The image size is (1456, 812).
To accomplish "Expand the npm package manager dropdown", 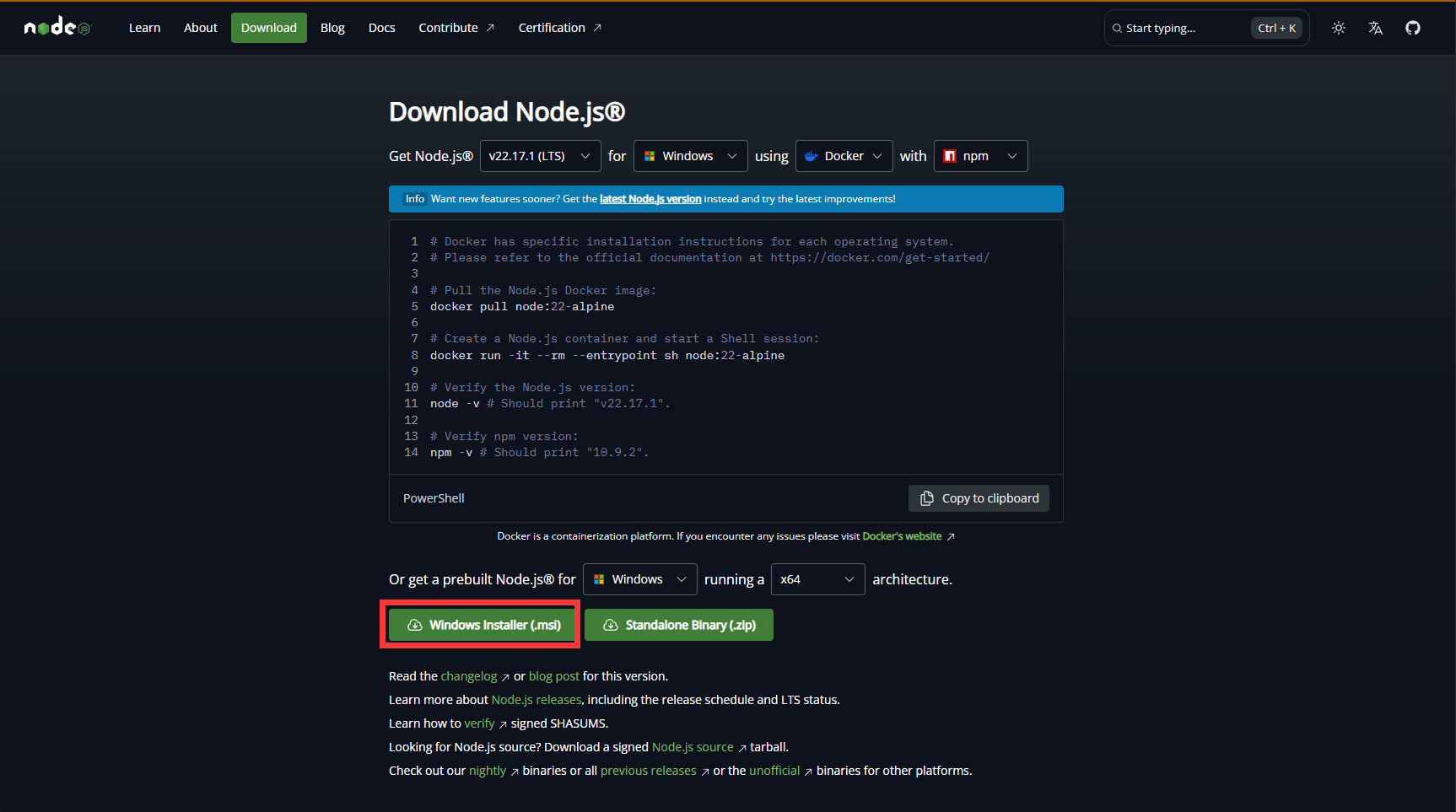I will click(980, 156).
